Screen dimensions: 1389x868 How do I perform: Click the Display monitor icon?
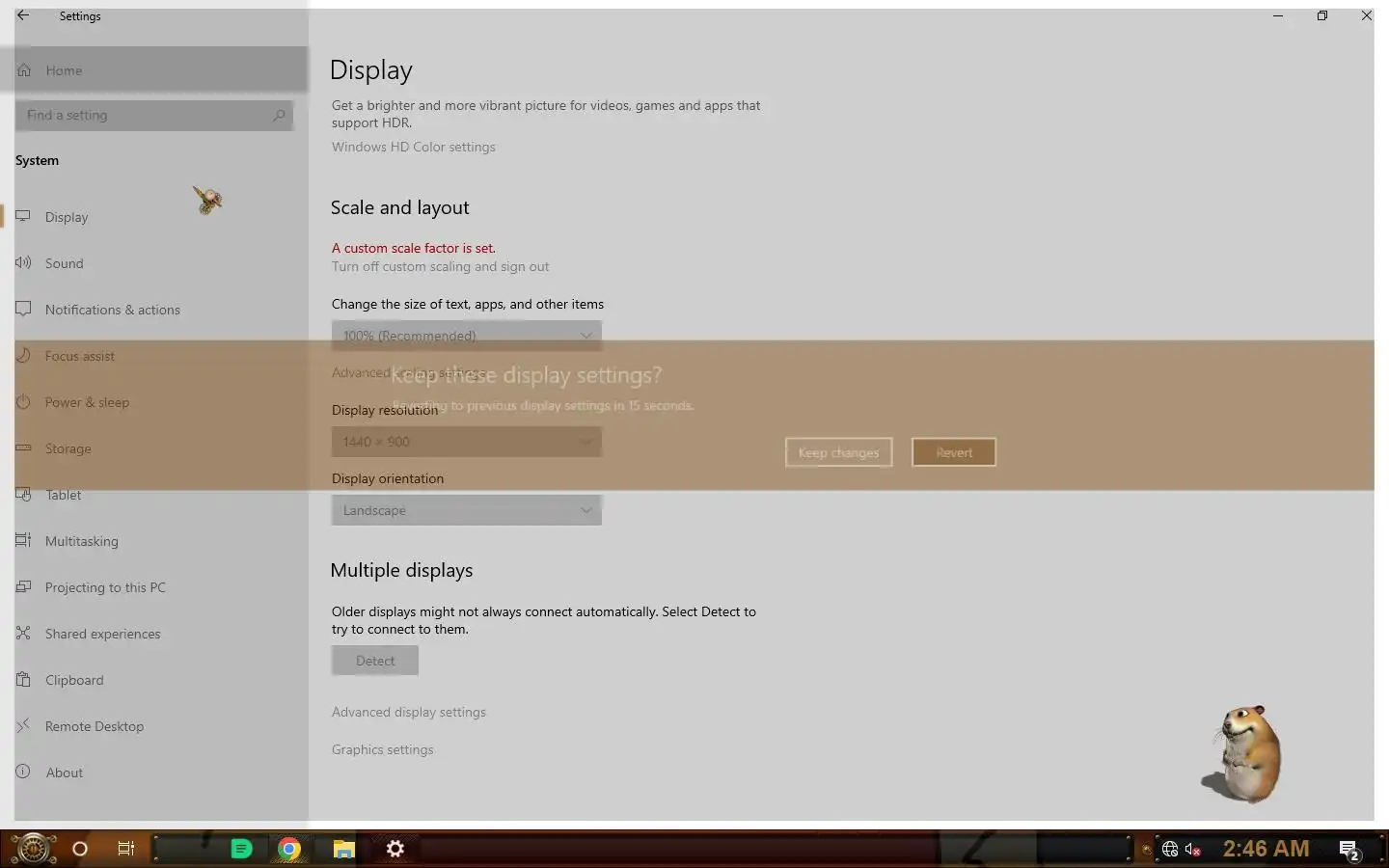pos(23,216)
